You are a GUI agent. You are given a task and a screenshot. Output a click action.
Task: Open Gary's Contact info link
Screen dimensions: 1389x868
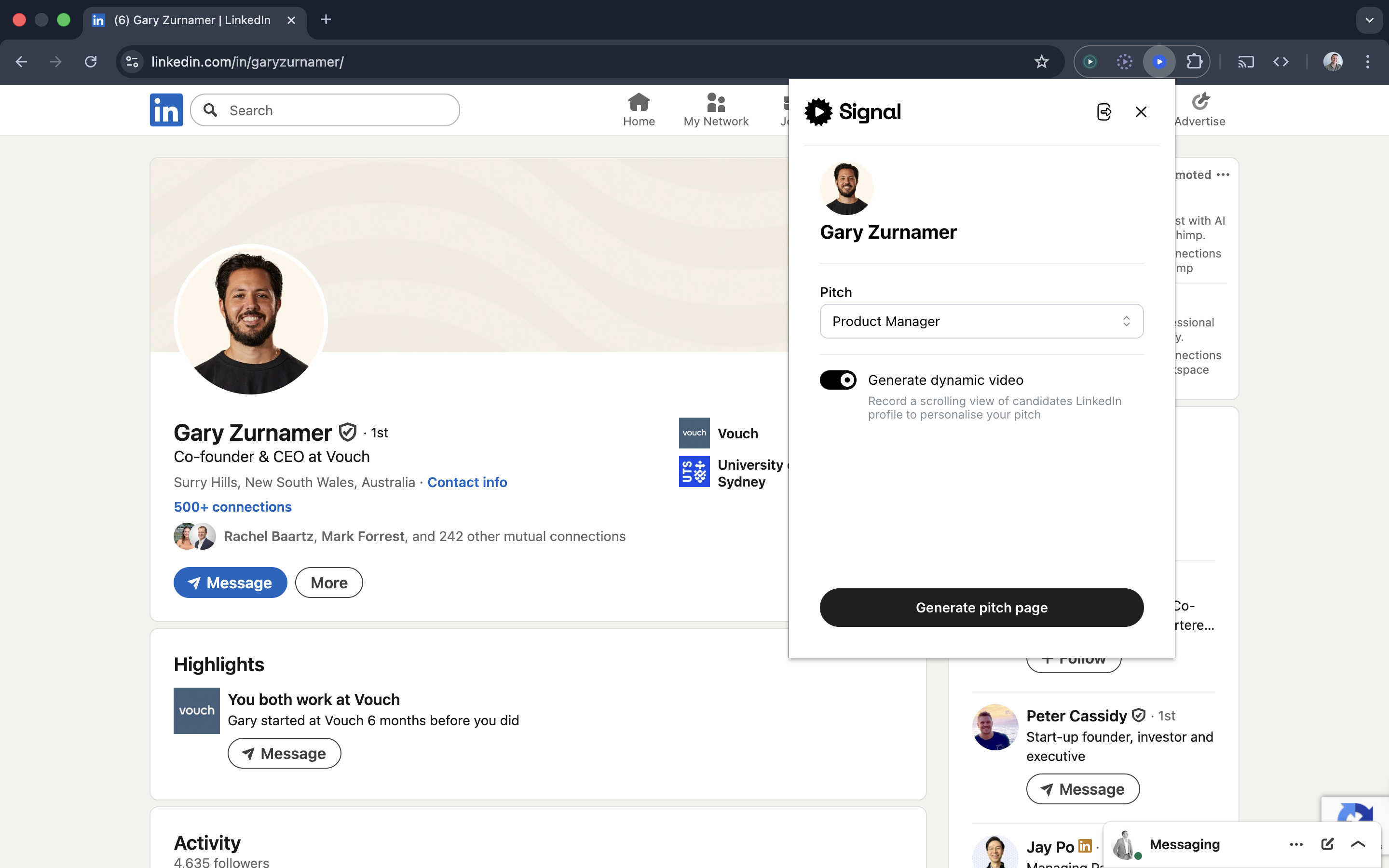pos(467,482)
